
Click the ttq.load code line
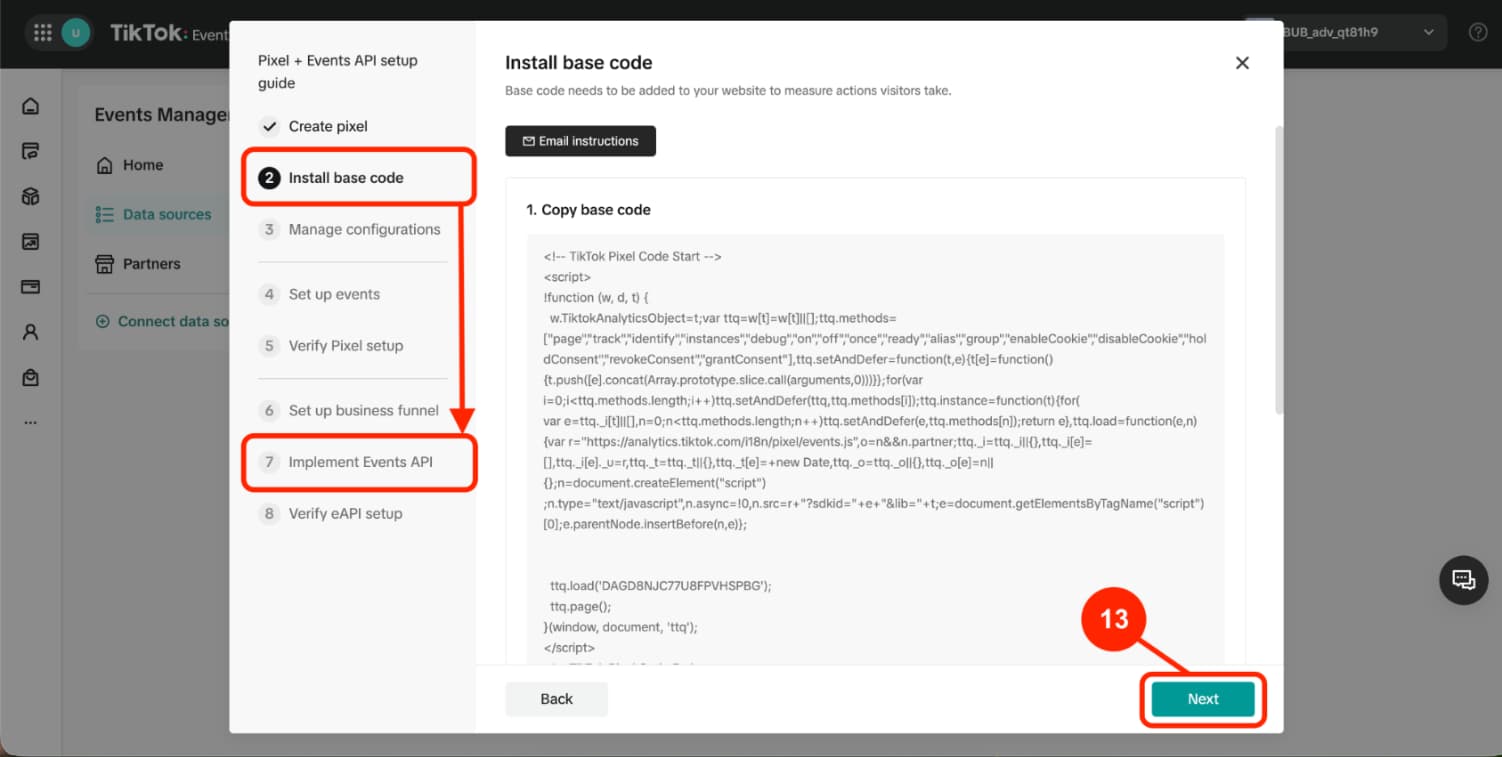pyautogui.click(x=661, y=585)
